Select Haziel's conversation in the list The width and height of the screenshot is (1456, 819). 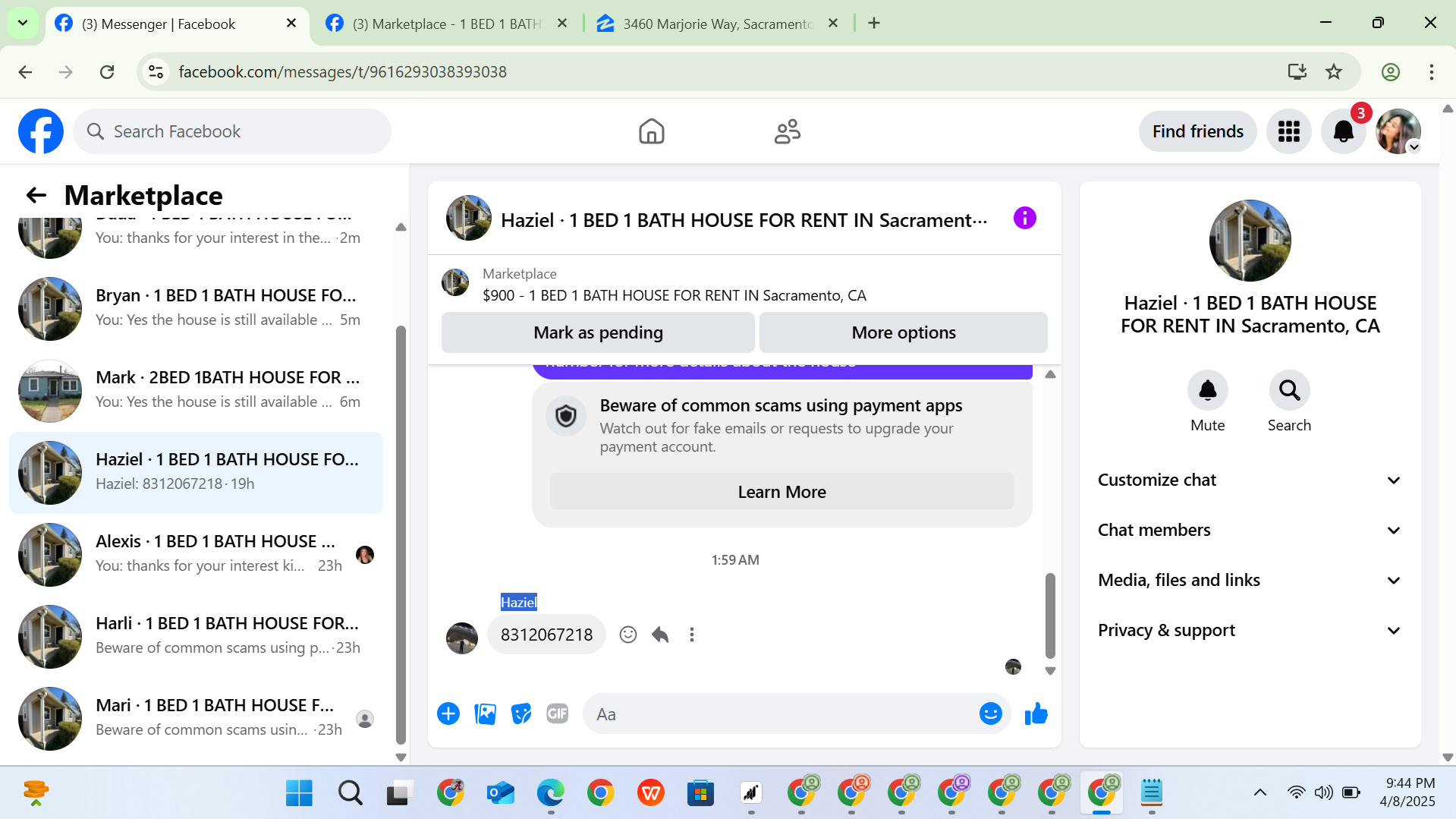click(x=196, y=472)
